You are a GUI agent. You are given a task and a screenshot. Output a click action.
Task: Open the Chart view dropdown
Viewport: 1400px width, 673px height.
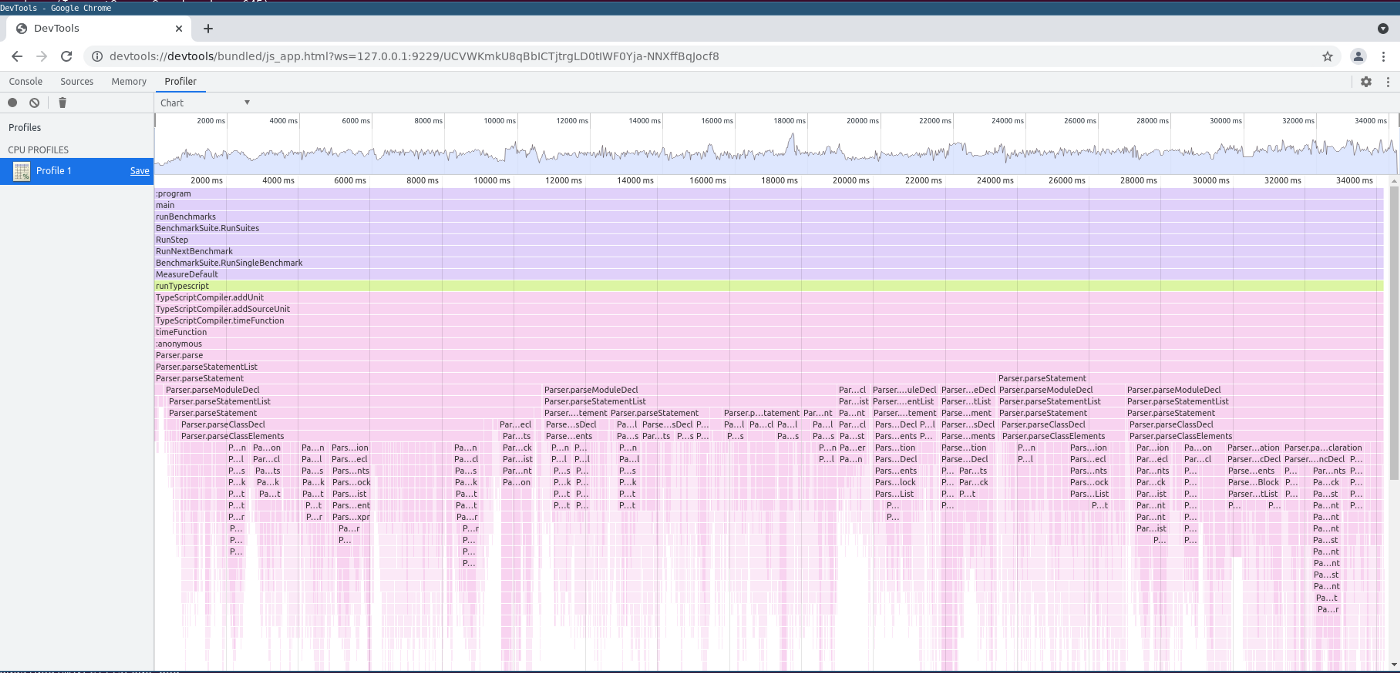[205, 103]
